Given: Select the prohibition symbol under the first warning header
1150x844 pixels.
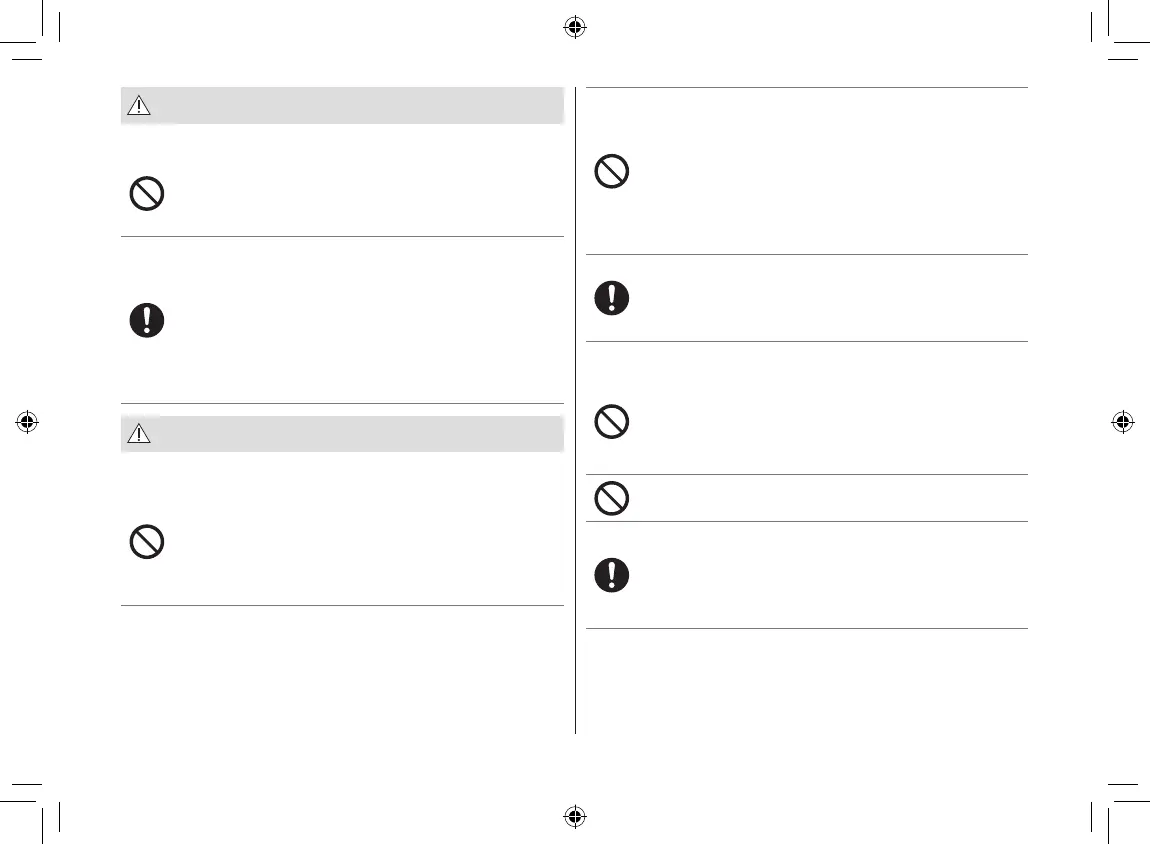Looking at the screenshot, I should coord(147,192).
